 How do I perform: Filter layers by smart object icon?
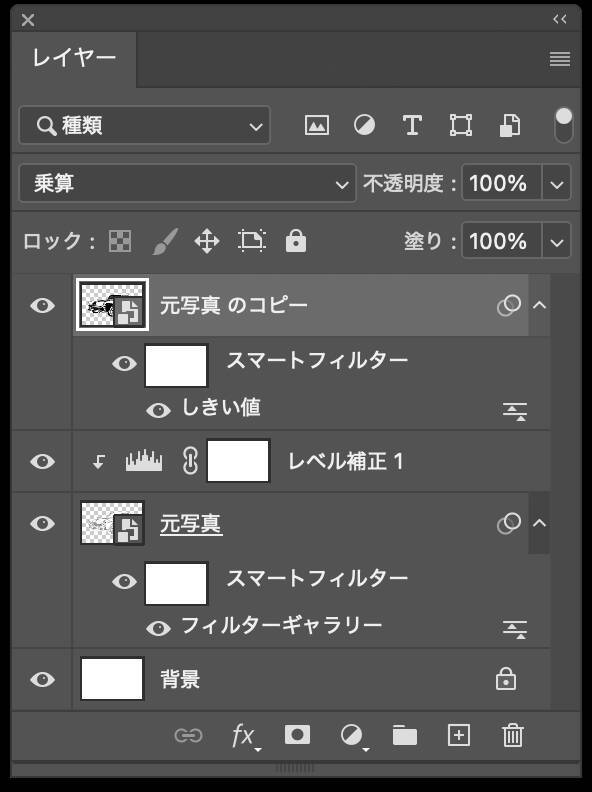510,125
